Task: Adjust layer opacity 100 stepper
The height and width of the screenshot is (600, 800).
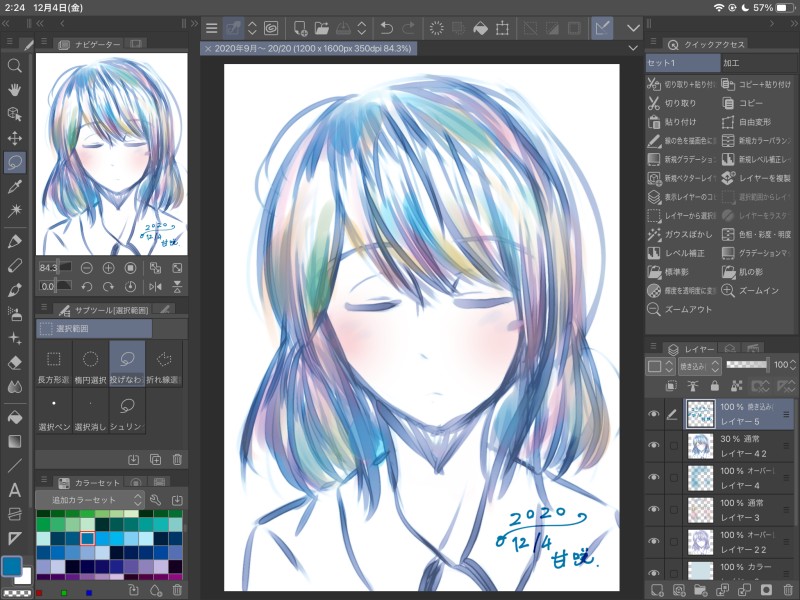Action: point(792,365)
